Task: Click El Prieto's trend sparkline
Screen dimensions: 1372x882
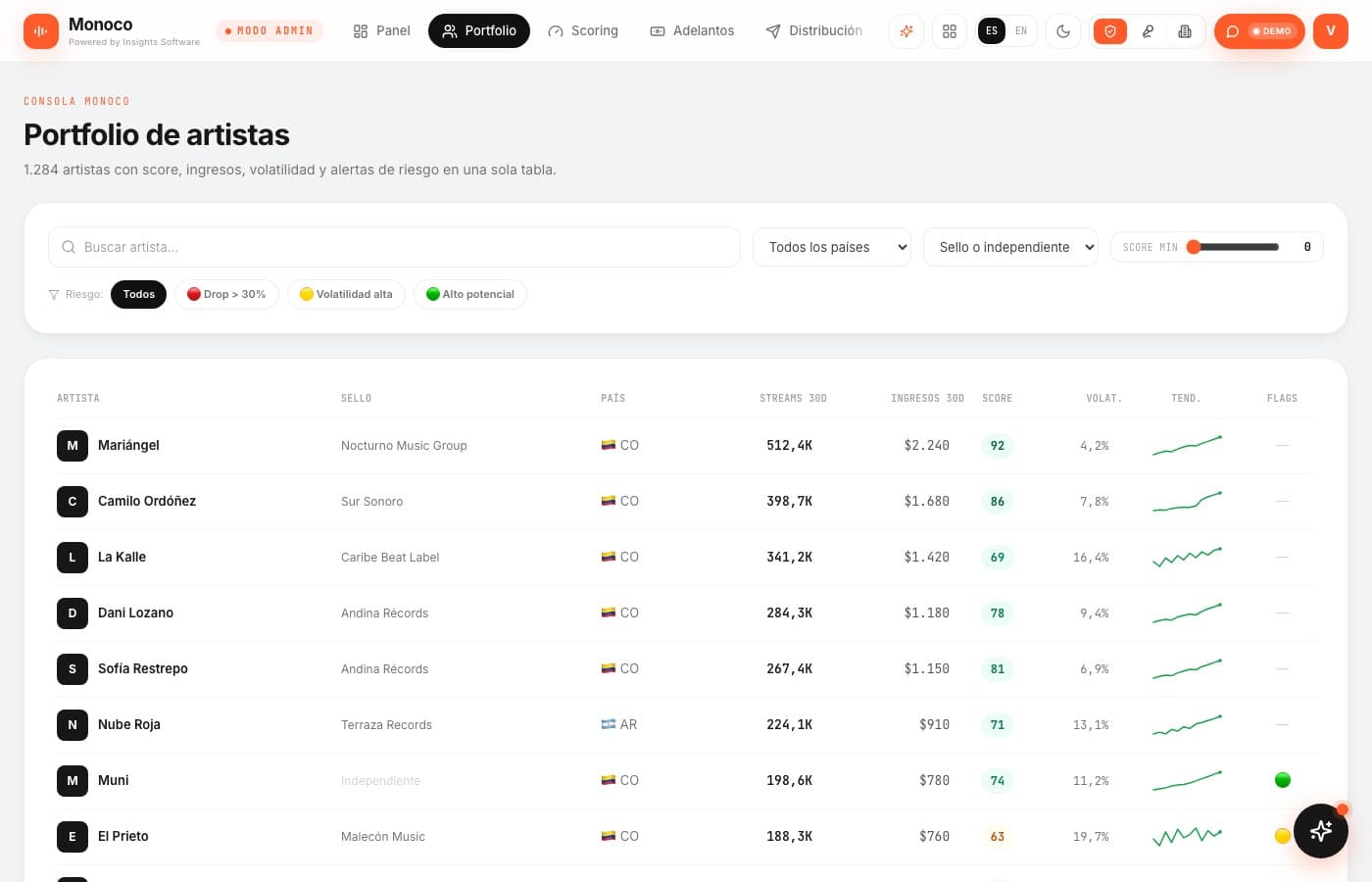Action: click(x=1187, y=836)
